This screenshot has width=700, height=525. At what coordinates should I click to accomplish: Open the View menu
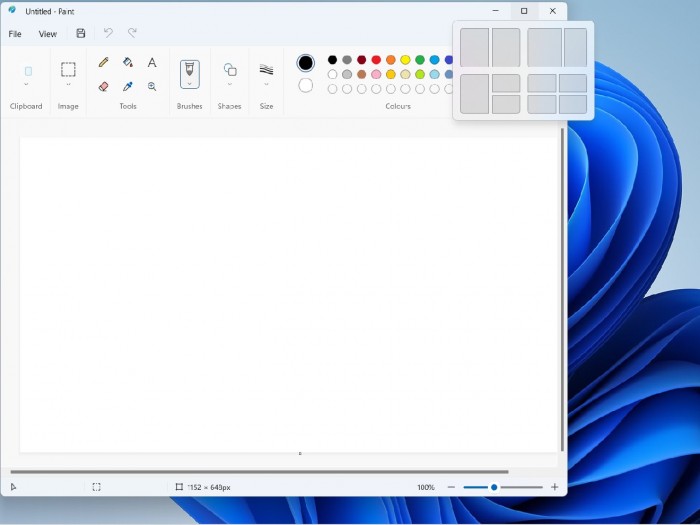48,34
